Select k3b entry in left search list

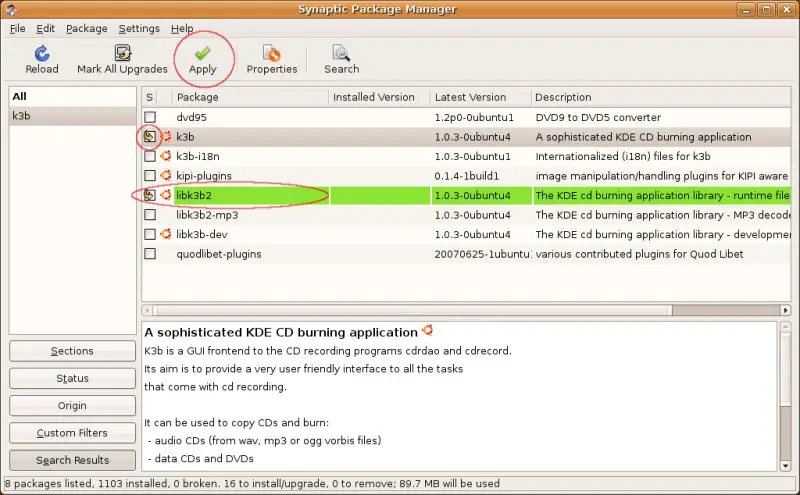(72, 116)
